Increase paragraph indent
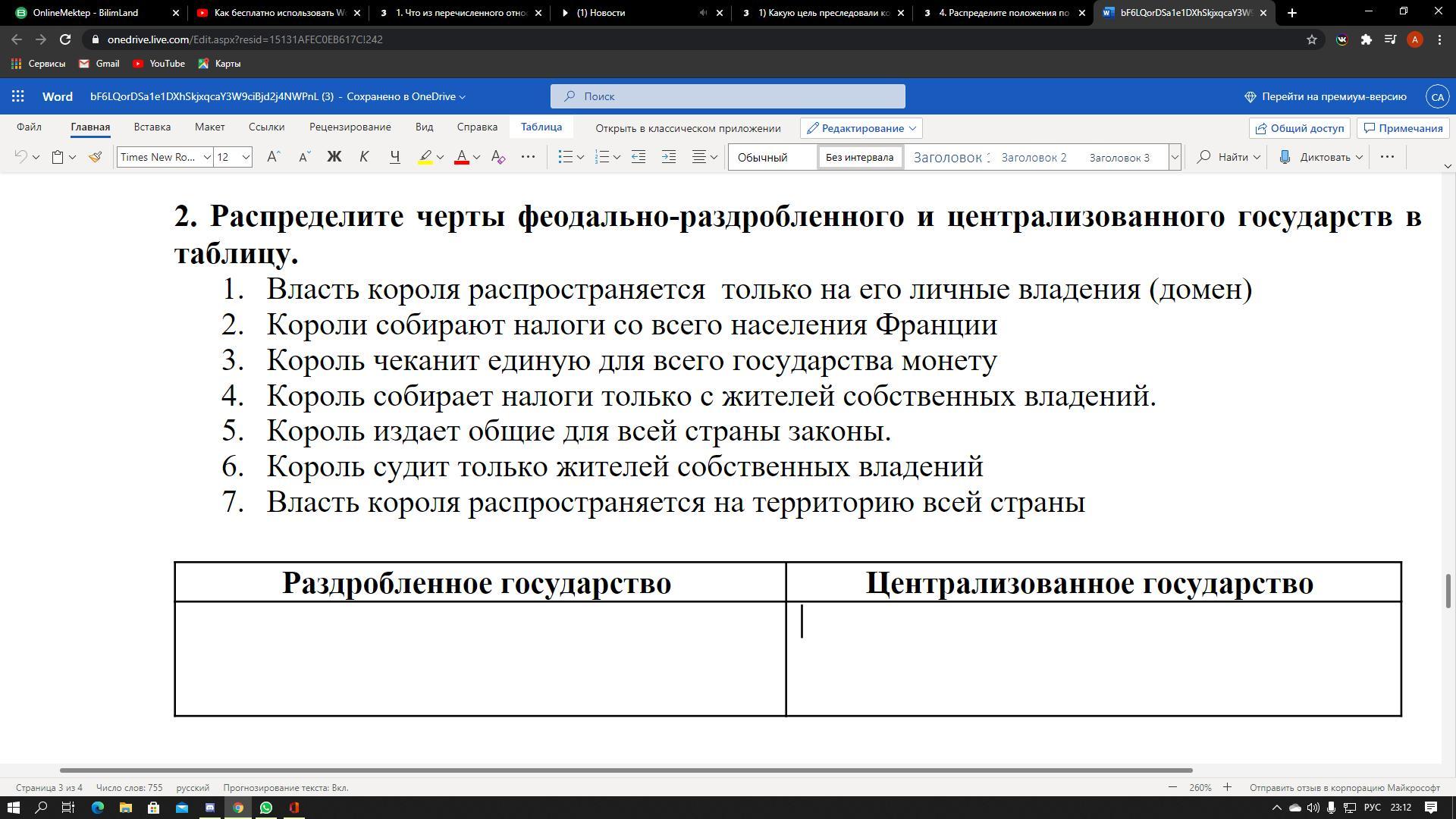The height and width of the screenshot is (819, 1456). [x=669, y=157]
